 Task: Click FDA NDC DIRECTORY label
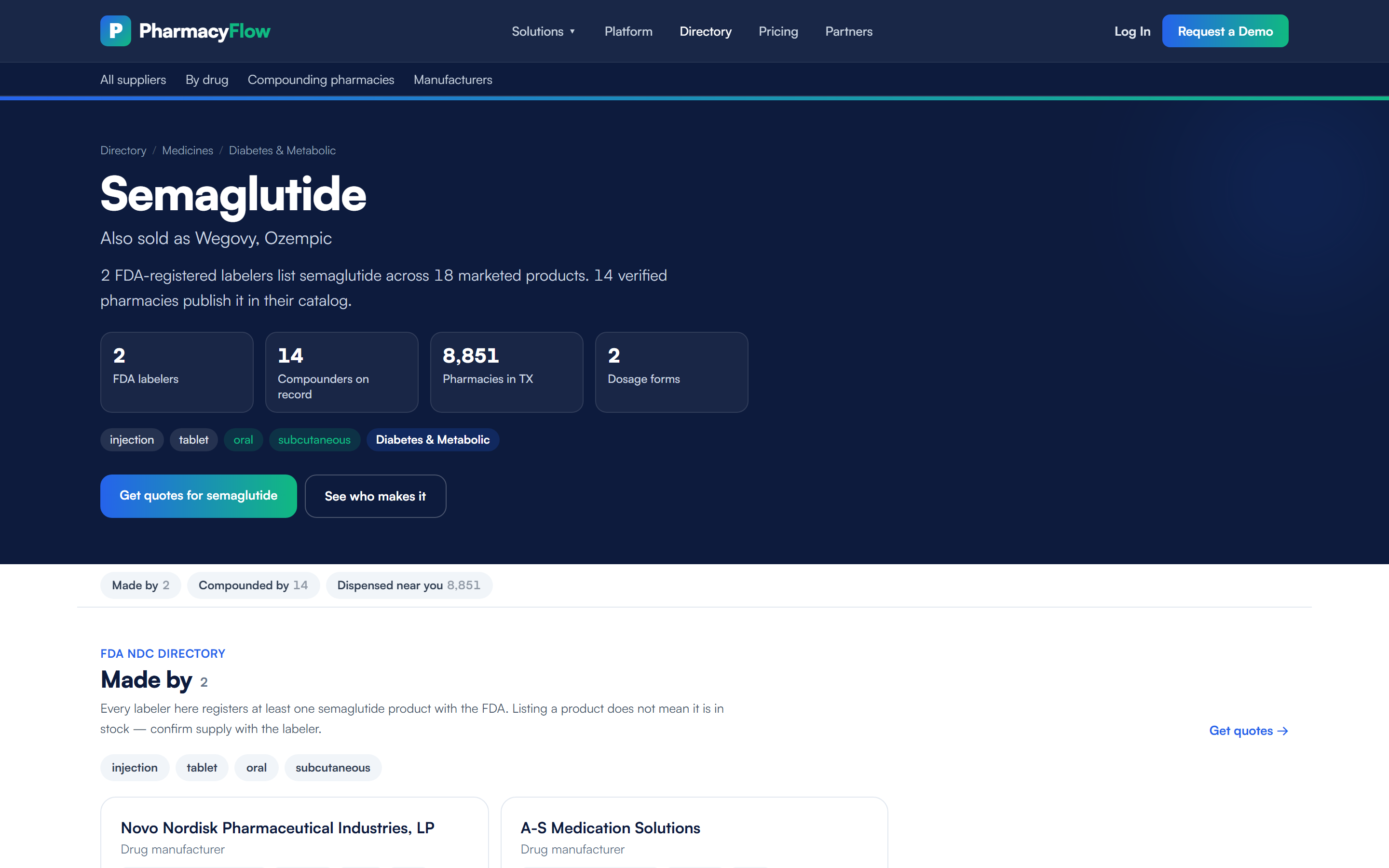coord(163,654)
